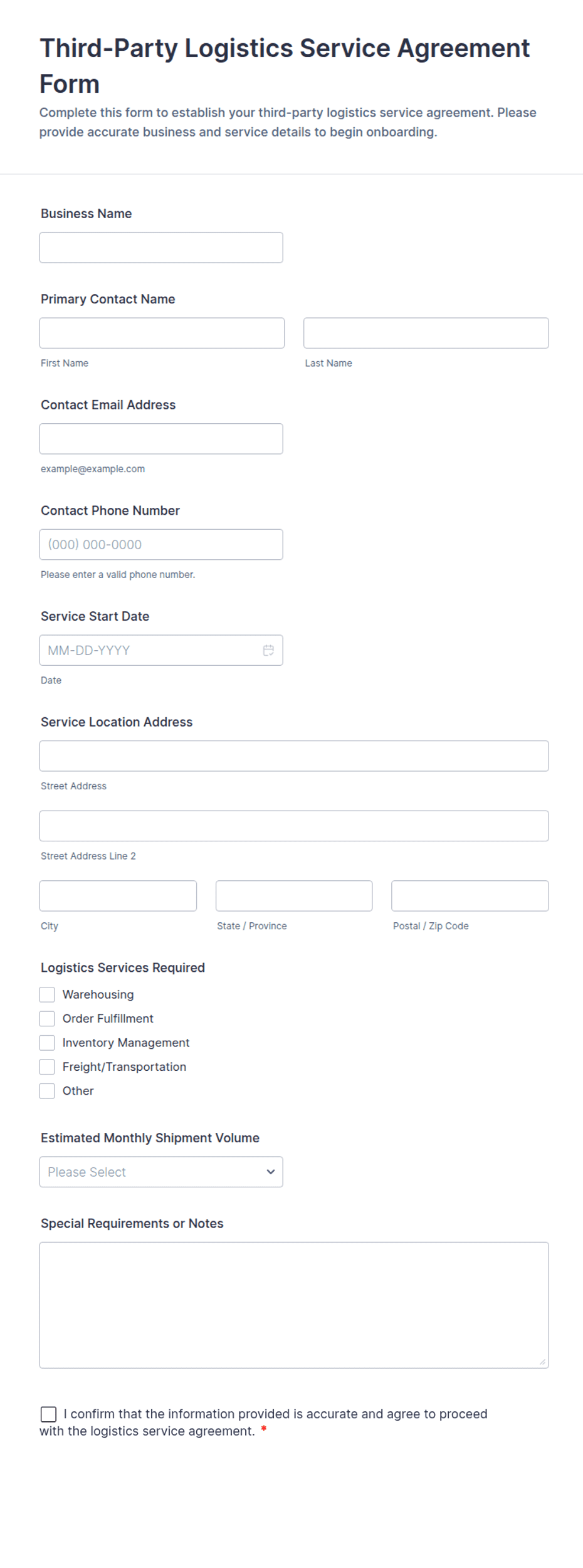583x1568 pixels.
Task: Tick the Order Fulfillment checkbox
Action: (47, 1019)
